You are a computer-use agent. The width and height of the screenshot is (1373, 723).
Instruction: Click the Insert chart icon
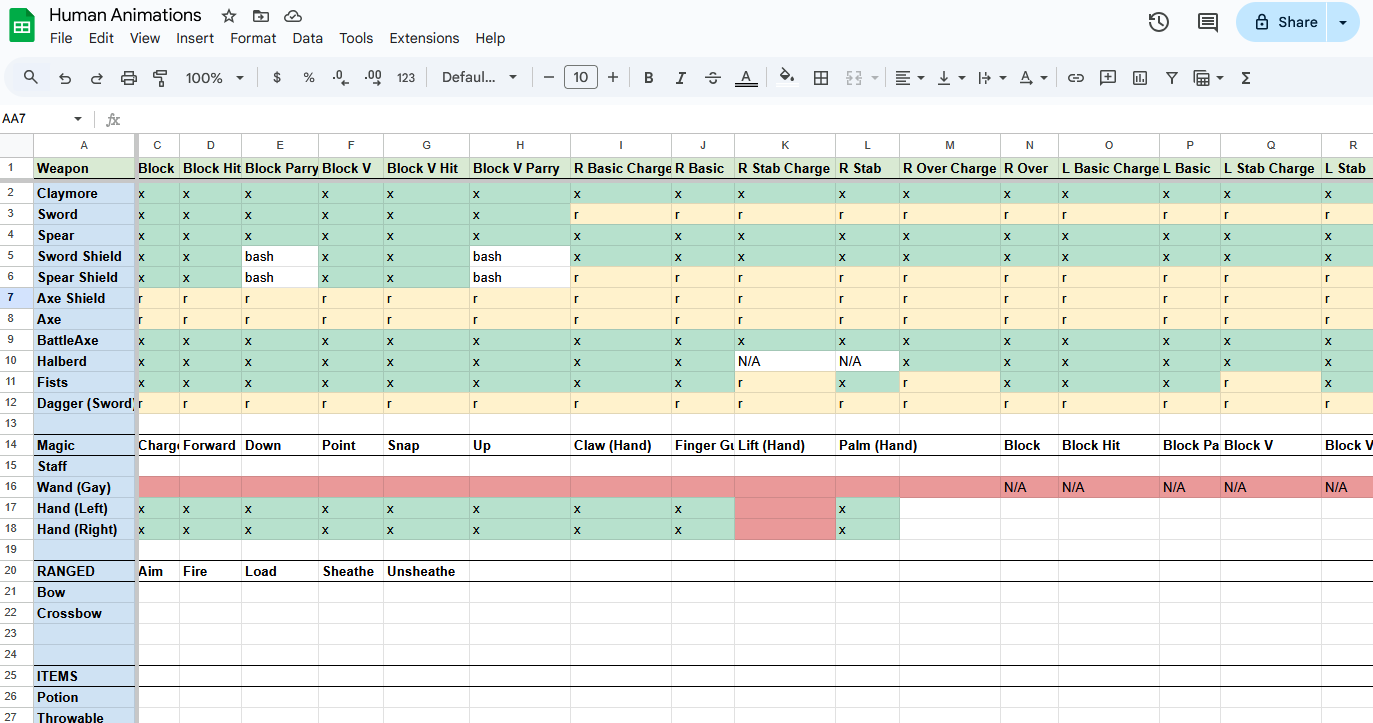pos(1140,77)
